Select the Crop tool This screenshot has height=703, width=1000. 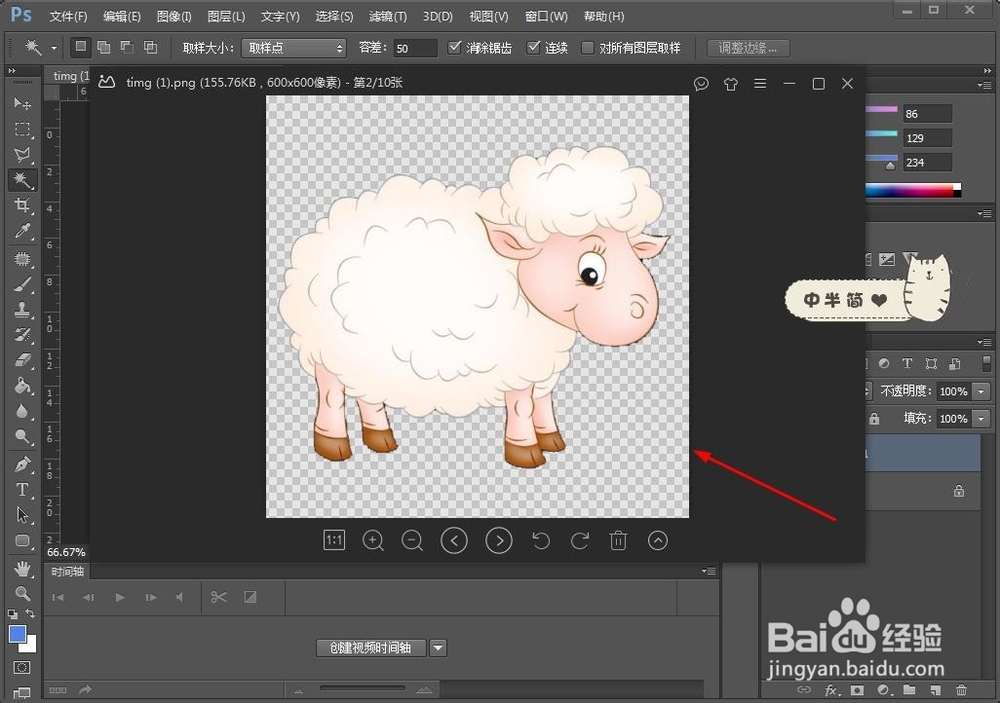coord(22,205)
